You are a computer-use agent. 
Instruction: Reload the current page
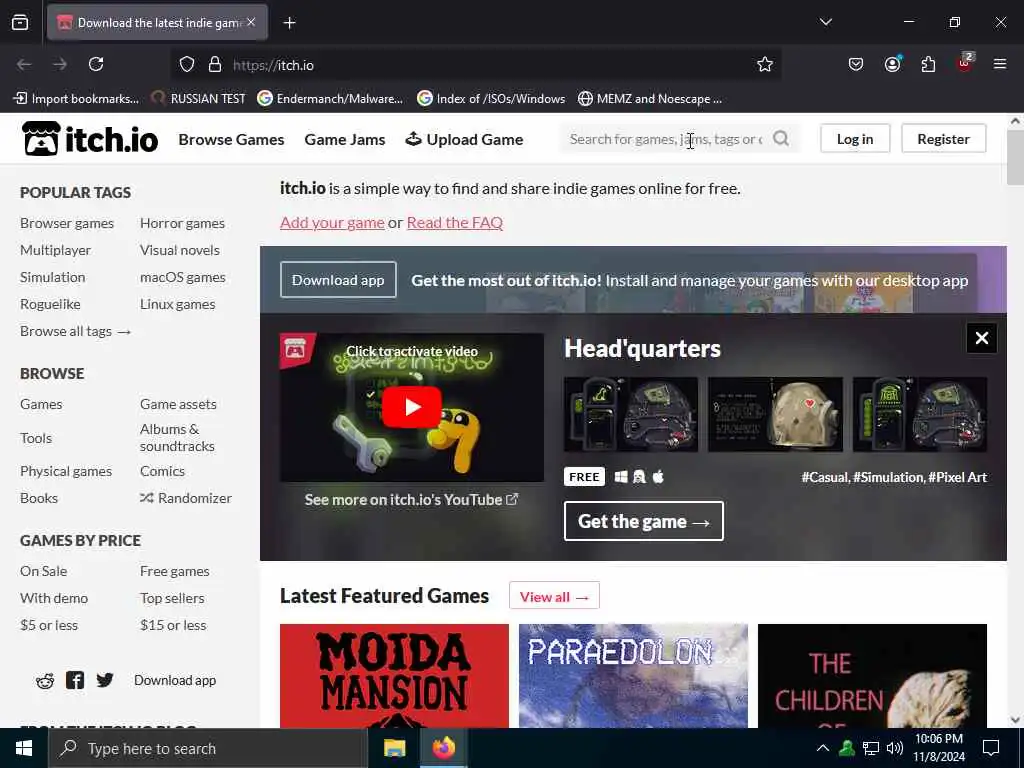(x=96, y=64)
